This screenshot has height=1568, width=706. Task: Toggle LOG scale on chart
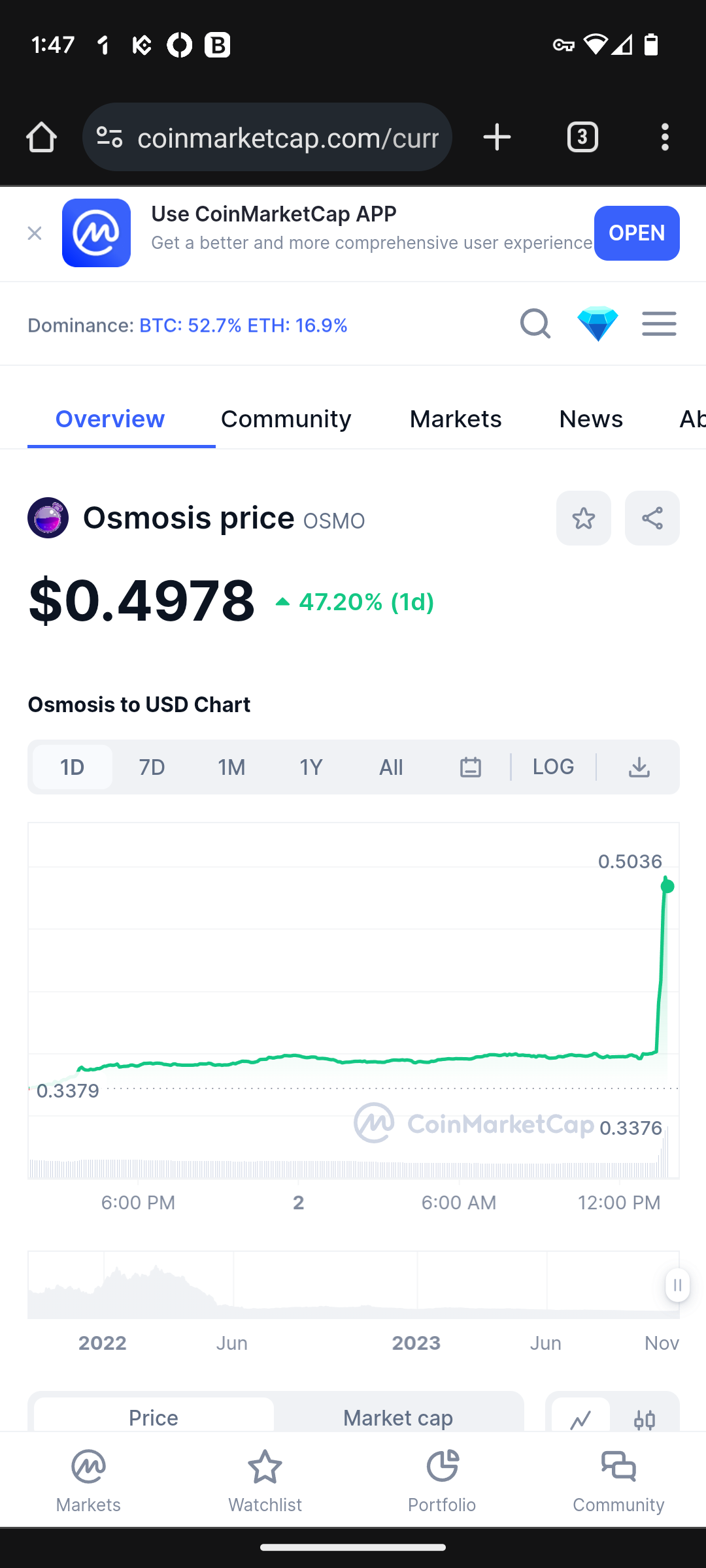coord(553,767)
